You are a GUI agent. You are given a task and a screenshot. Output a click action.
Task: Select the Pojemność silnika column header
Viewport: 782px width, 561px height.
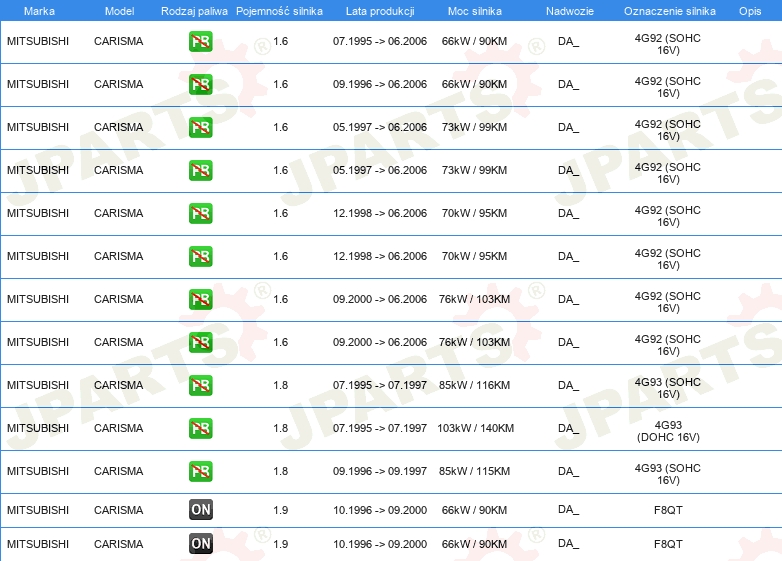coord(279,11)
